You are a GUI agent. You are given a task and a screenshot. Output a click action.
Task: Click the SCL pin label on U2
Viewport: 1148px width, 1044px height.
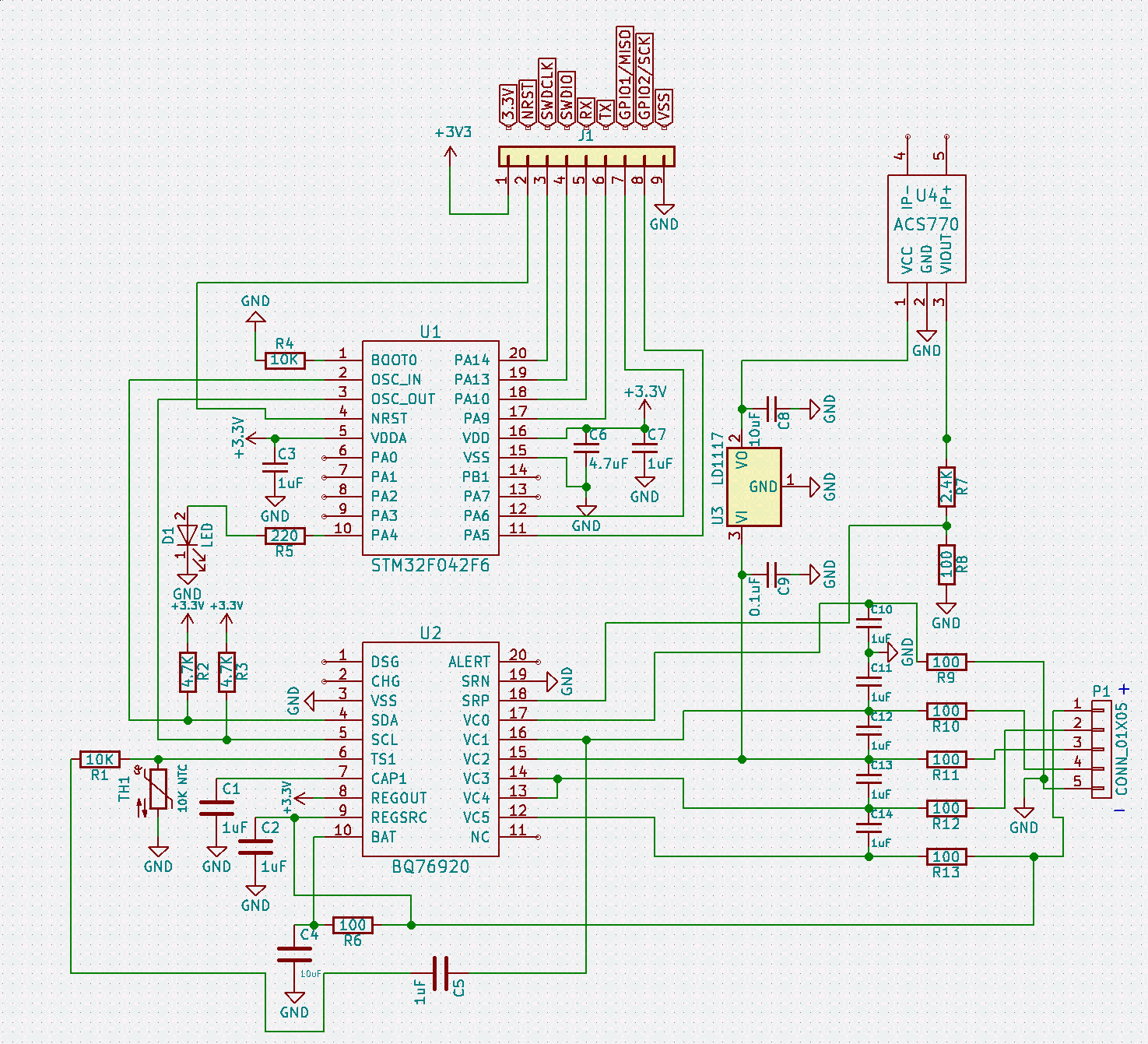[x=384, y=740]
